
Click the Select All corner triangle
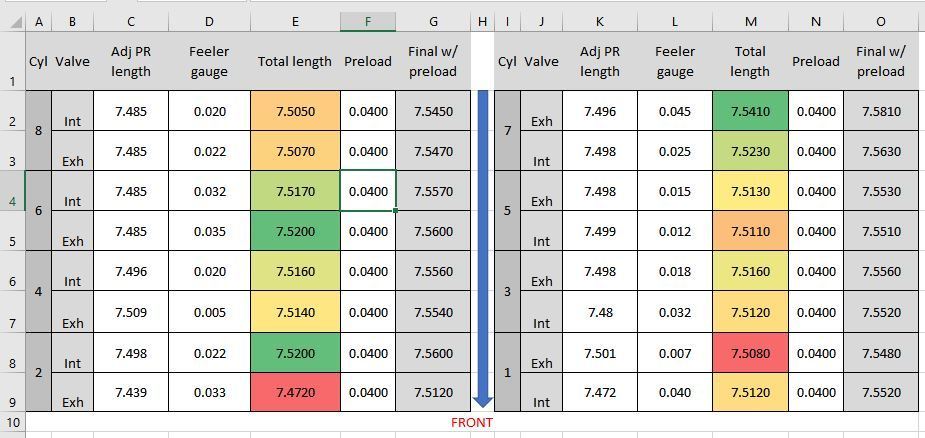14,22
